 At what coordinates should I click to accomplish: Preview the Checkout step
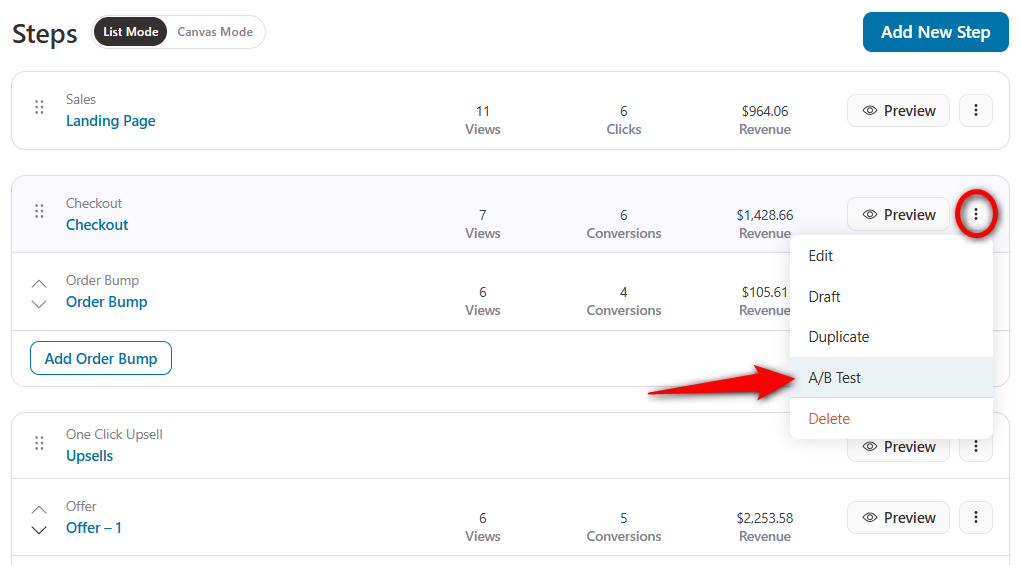tap(898, 215)
